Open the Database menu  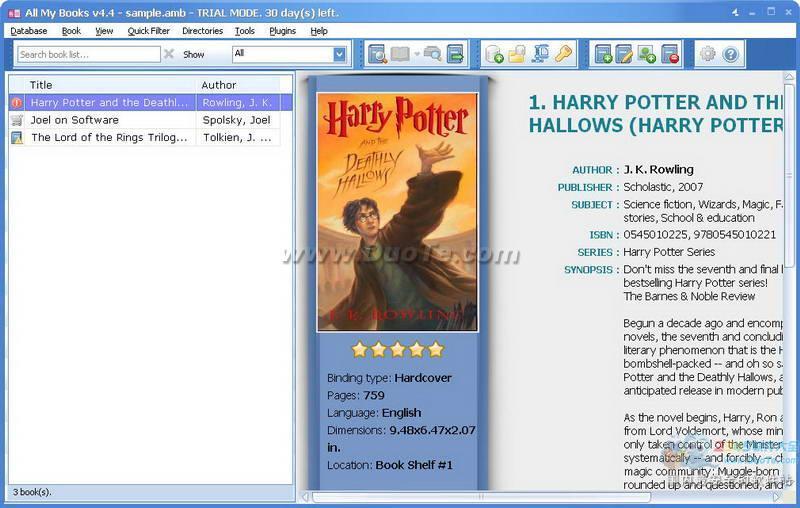coord(29,31)
